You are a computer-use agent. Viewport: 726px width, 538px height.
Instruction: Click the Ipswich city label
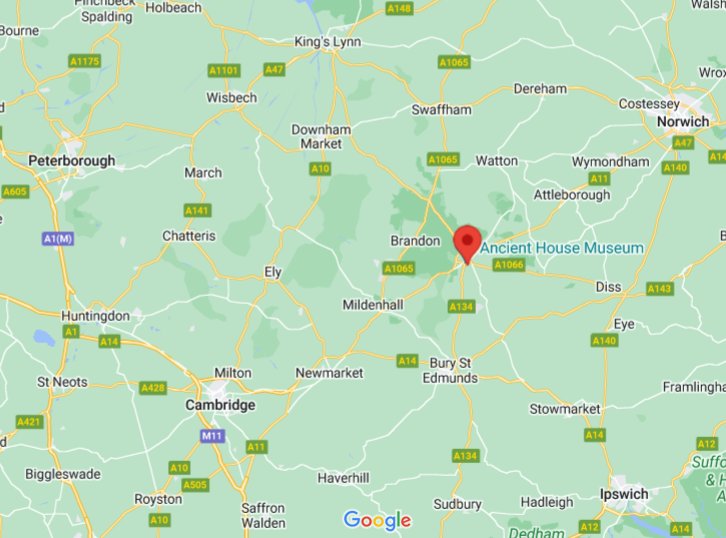tap(624, 494)
